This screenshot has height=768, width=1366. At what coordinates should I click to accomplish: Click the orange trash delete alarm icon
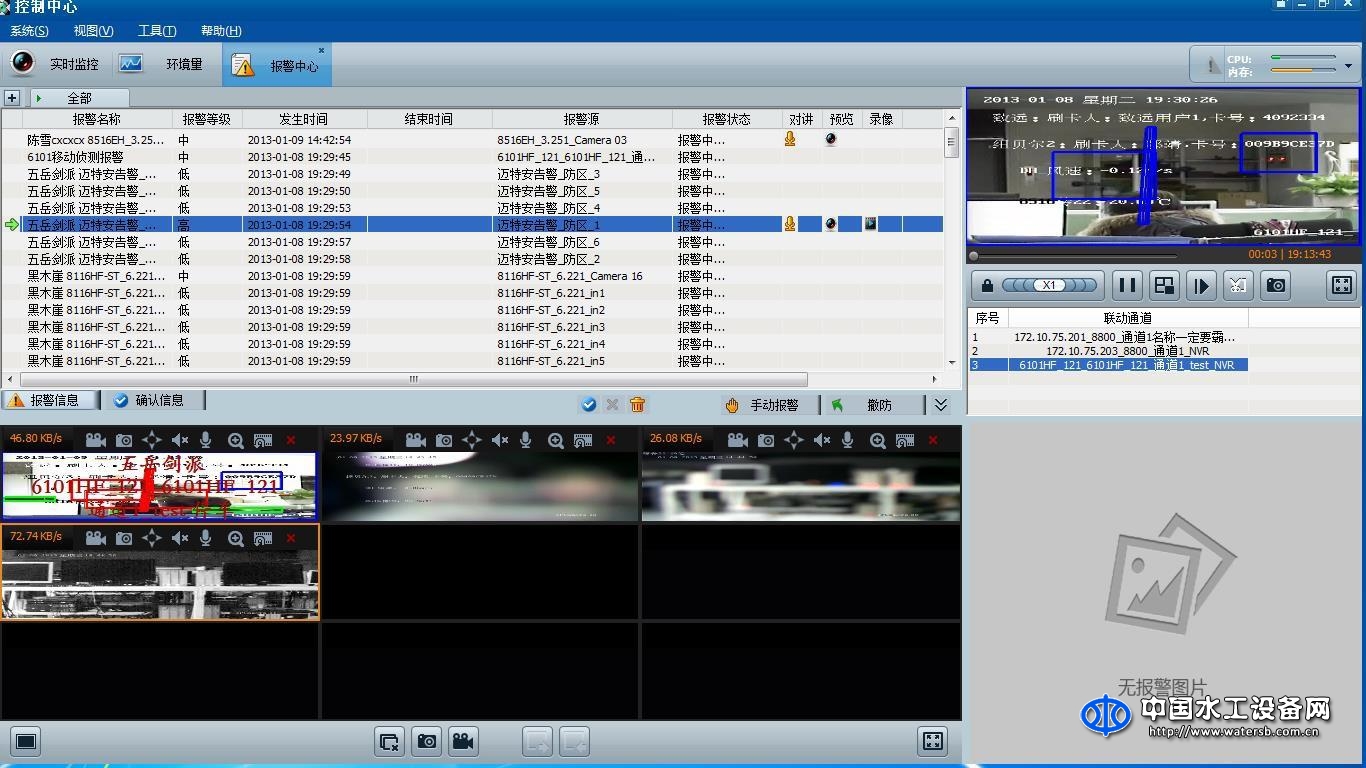click(x=638, y=404)
